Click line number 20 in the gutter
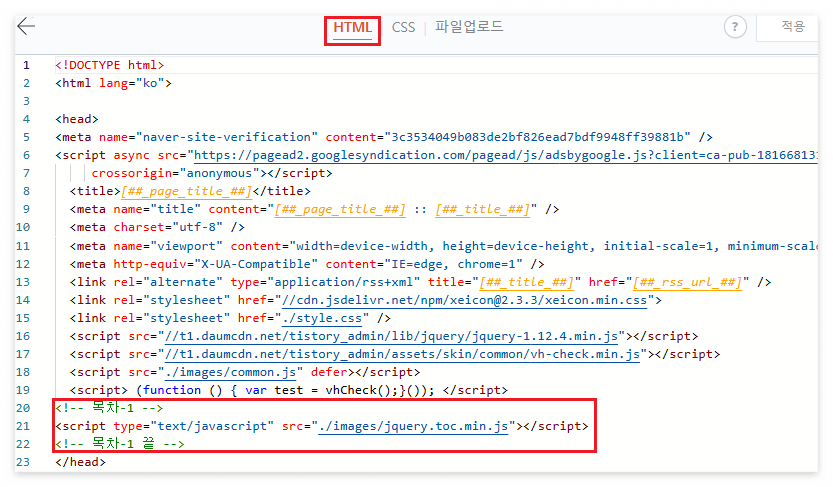833x487 pixels. pos(23,408)
